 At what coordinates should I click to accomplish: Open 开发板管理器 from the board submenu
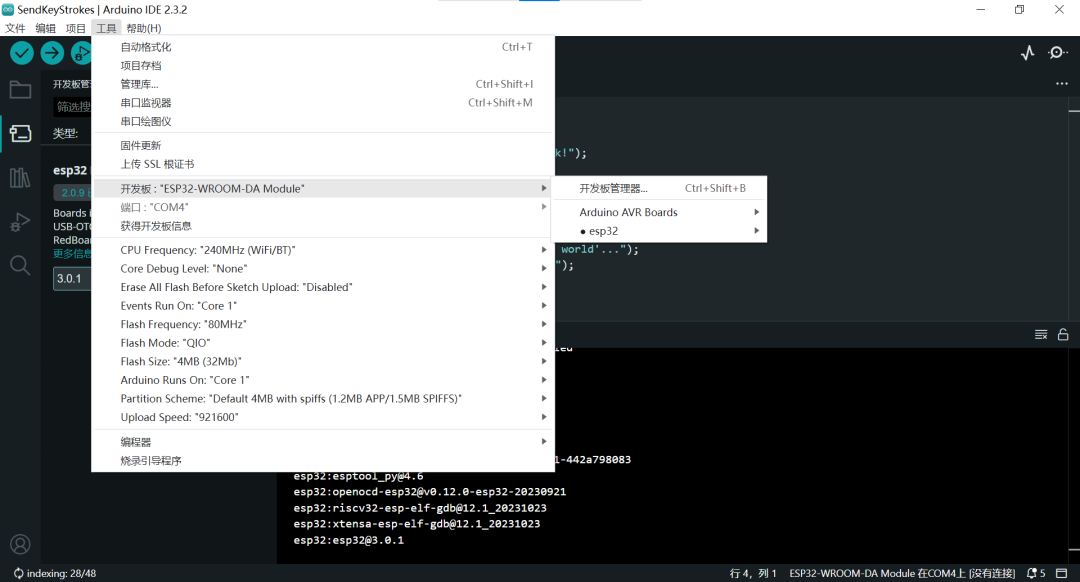[613, 188]
